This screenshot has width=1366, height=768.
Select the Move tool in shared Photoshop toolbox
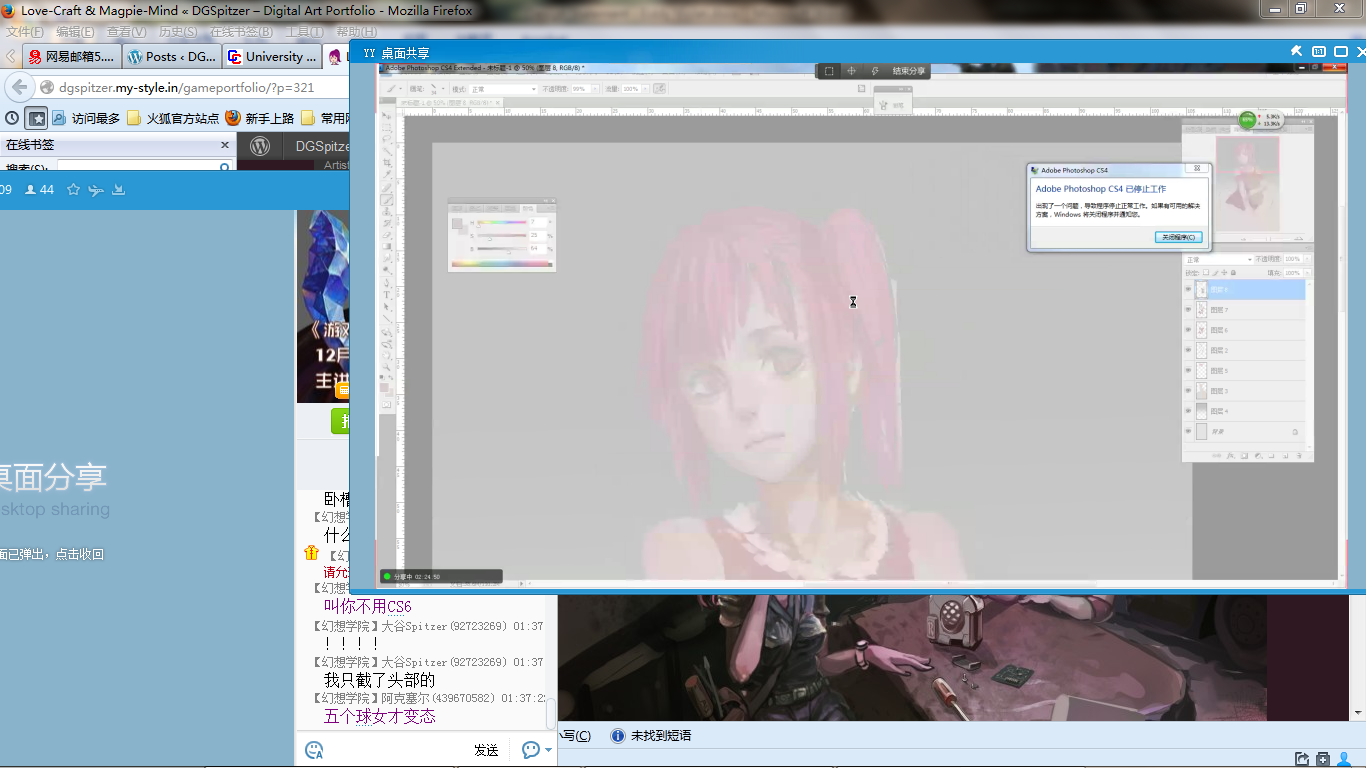[388, 117]
